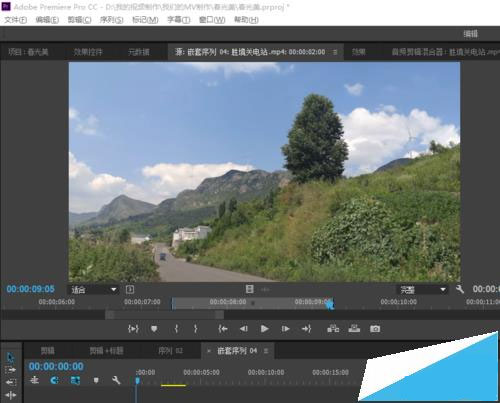This screenshot has width=500, height=403.
Task: Open the 文件 (File) menu
Action: [x=16, y=20]
